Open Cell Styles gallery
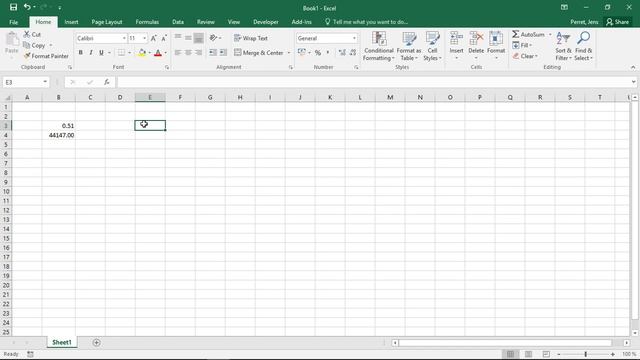 click(432, 46)
